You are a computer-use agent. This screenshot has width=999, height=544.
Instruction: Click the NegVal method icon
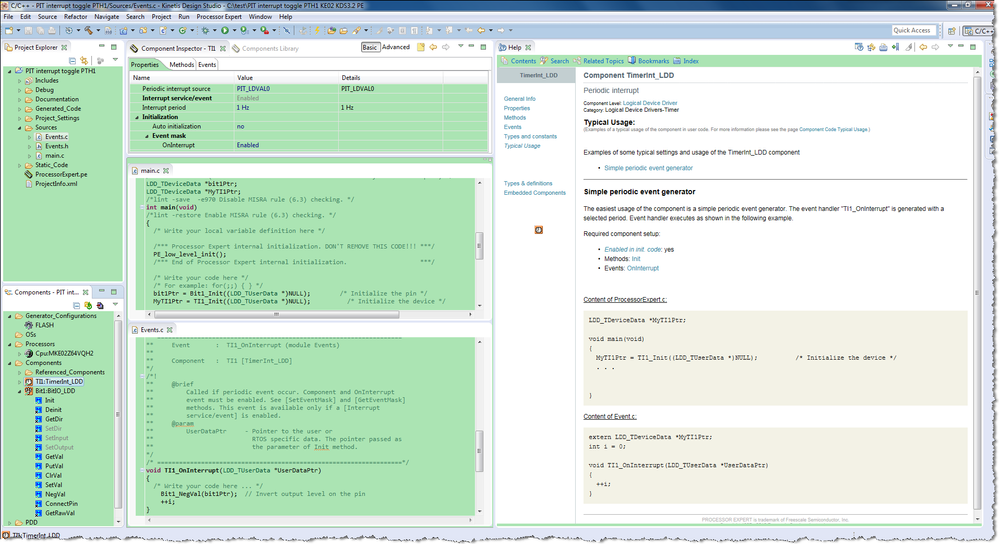click(39, 494)
